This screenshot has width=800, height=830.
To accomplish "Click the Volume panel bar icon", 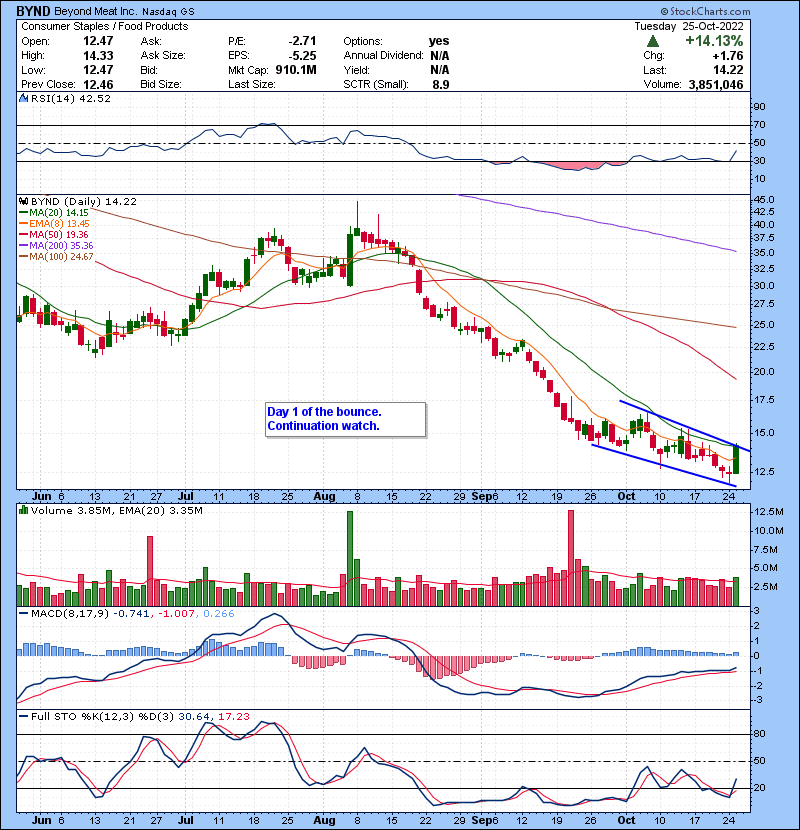I will click(x=23, y=510).
